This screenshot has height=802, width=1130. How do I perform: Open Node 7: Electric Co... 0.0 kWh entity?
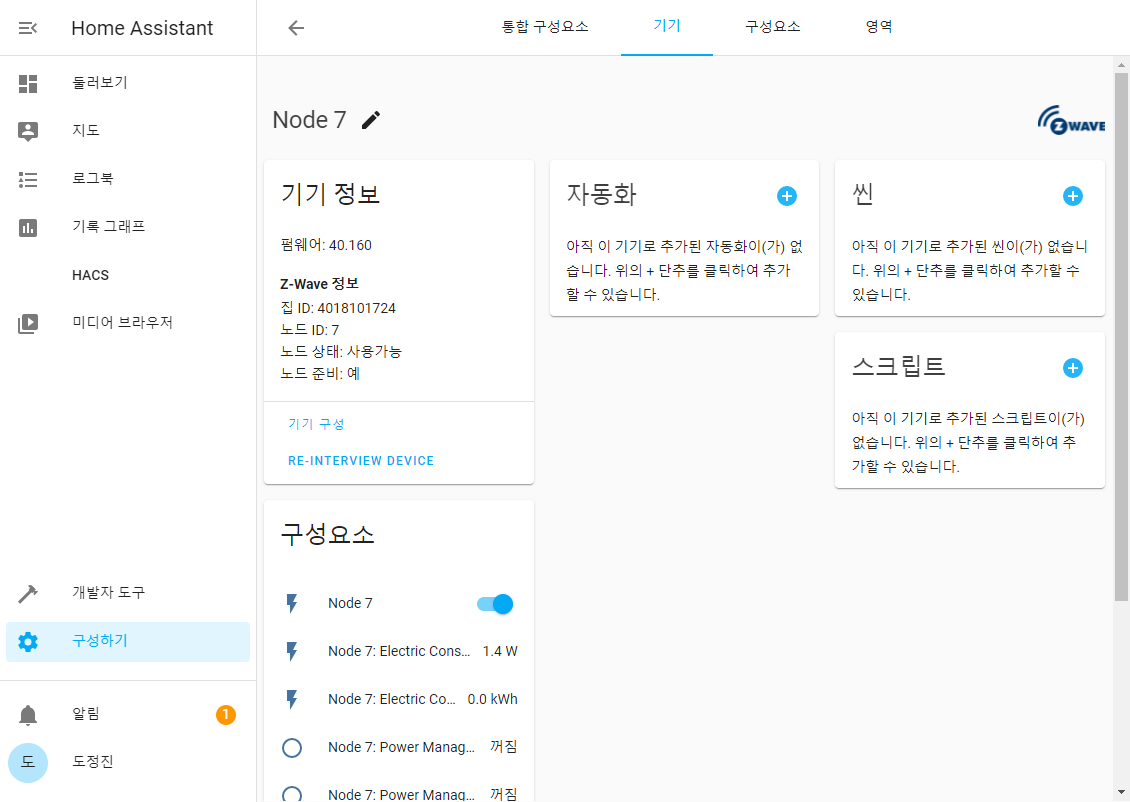pos(399,699)
